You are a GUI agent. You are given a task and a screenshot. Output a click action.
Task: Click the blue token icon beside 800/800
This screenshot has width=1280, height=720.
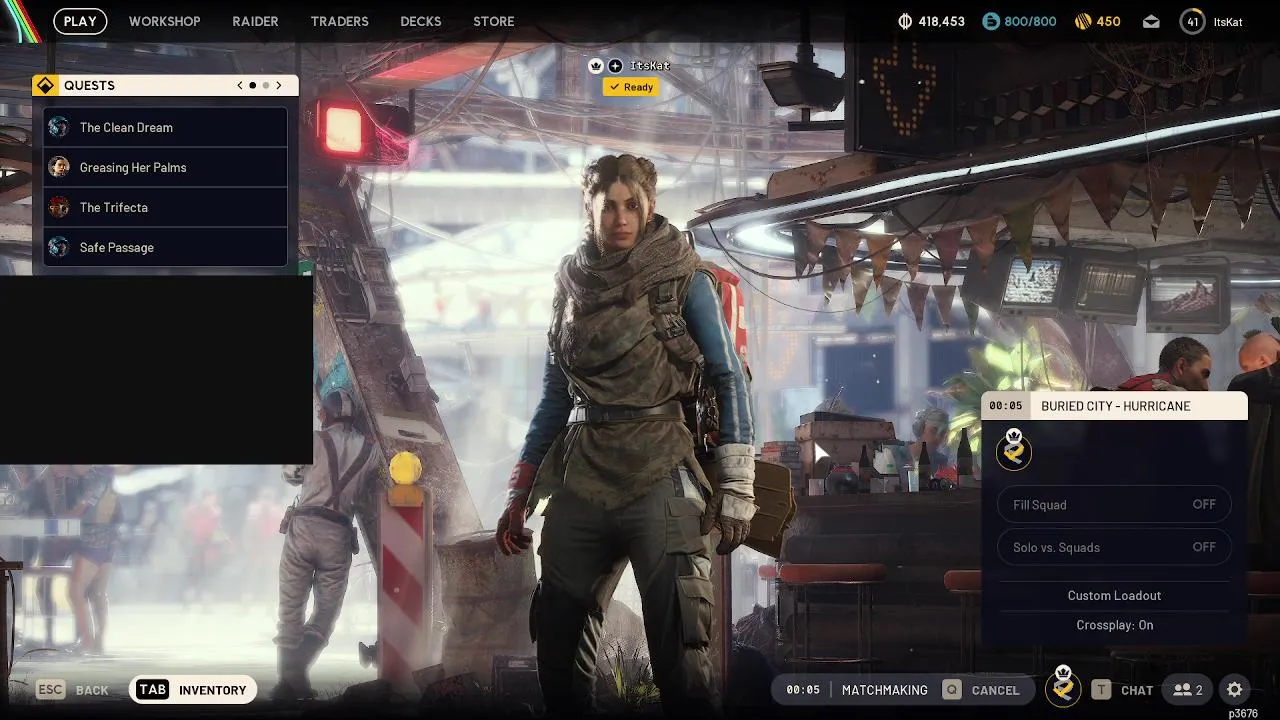[x=991, y=21]
